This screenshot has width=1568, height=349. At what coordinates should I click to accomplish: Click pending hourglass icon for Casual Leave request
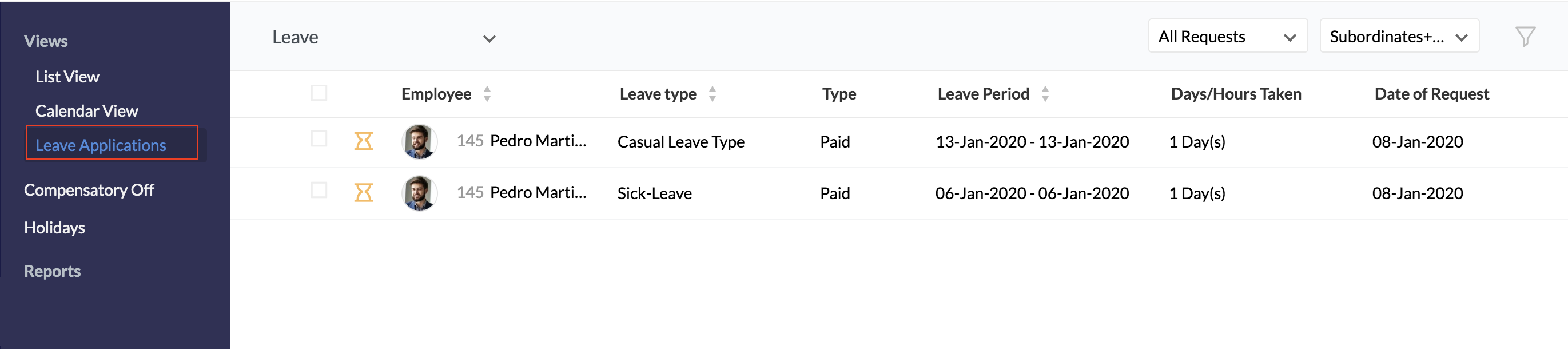pos(363,141)
